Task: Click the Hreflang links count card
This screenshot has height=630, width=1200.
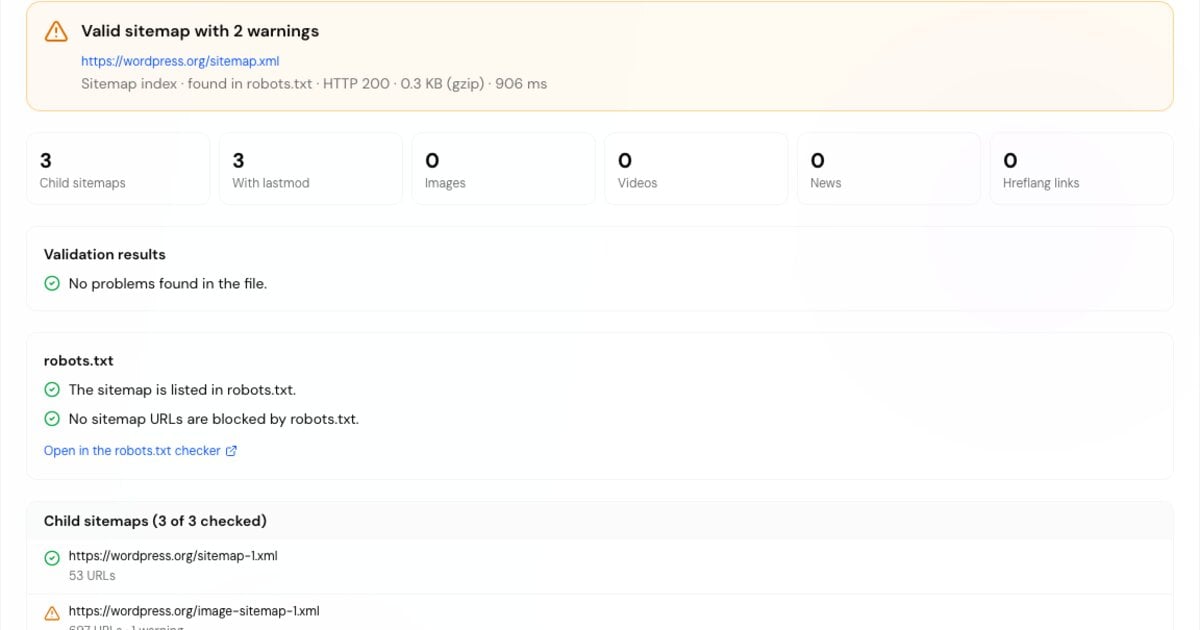Action: pos(1081,169)
